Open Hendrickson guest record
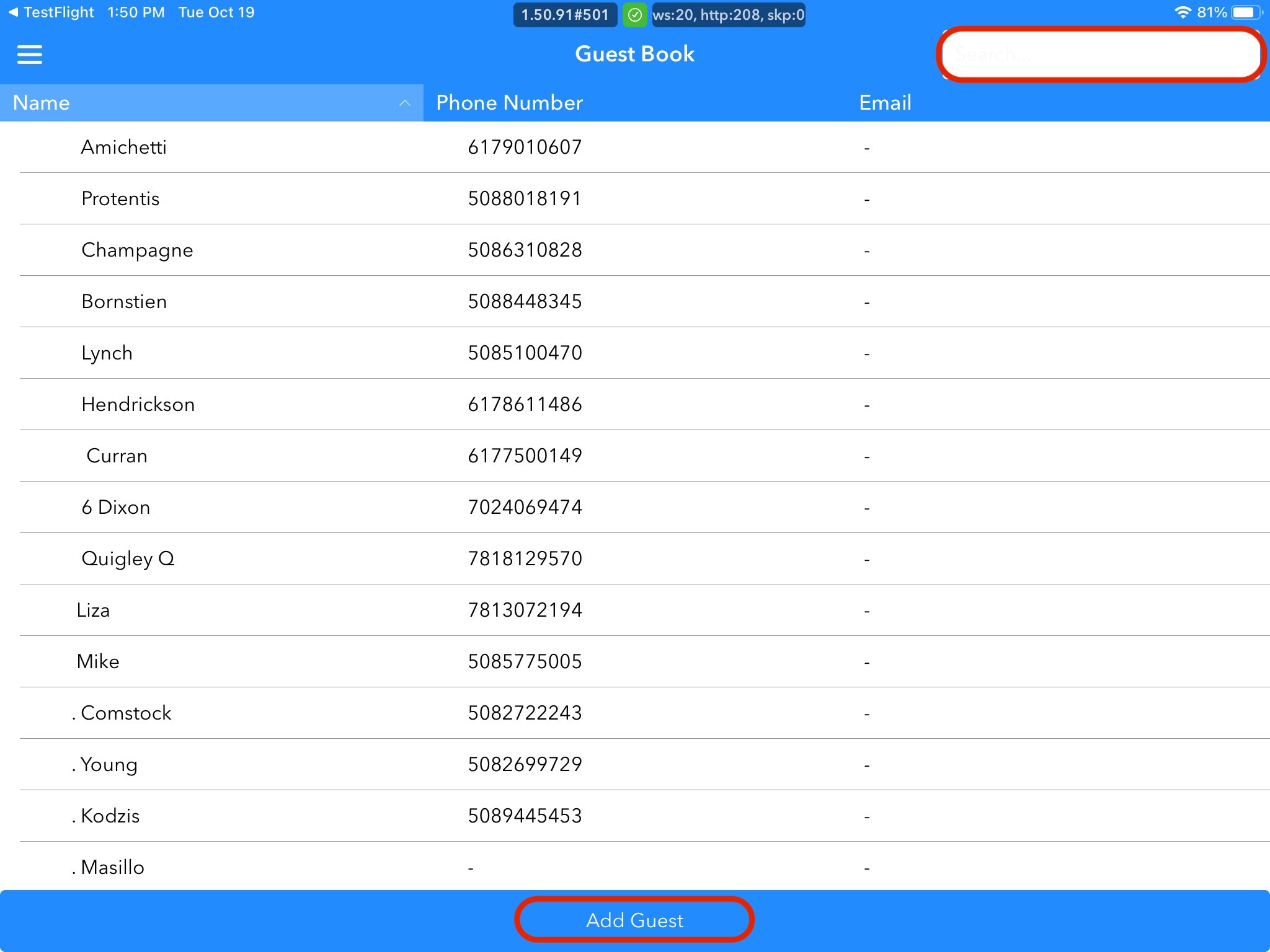Image resolution: width=1270 pixels, height=952 pixels. (138, 405)
